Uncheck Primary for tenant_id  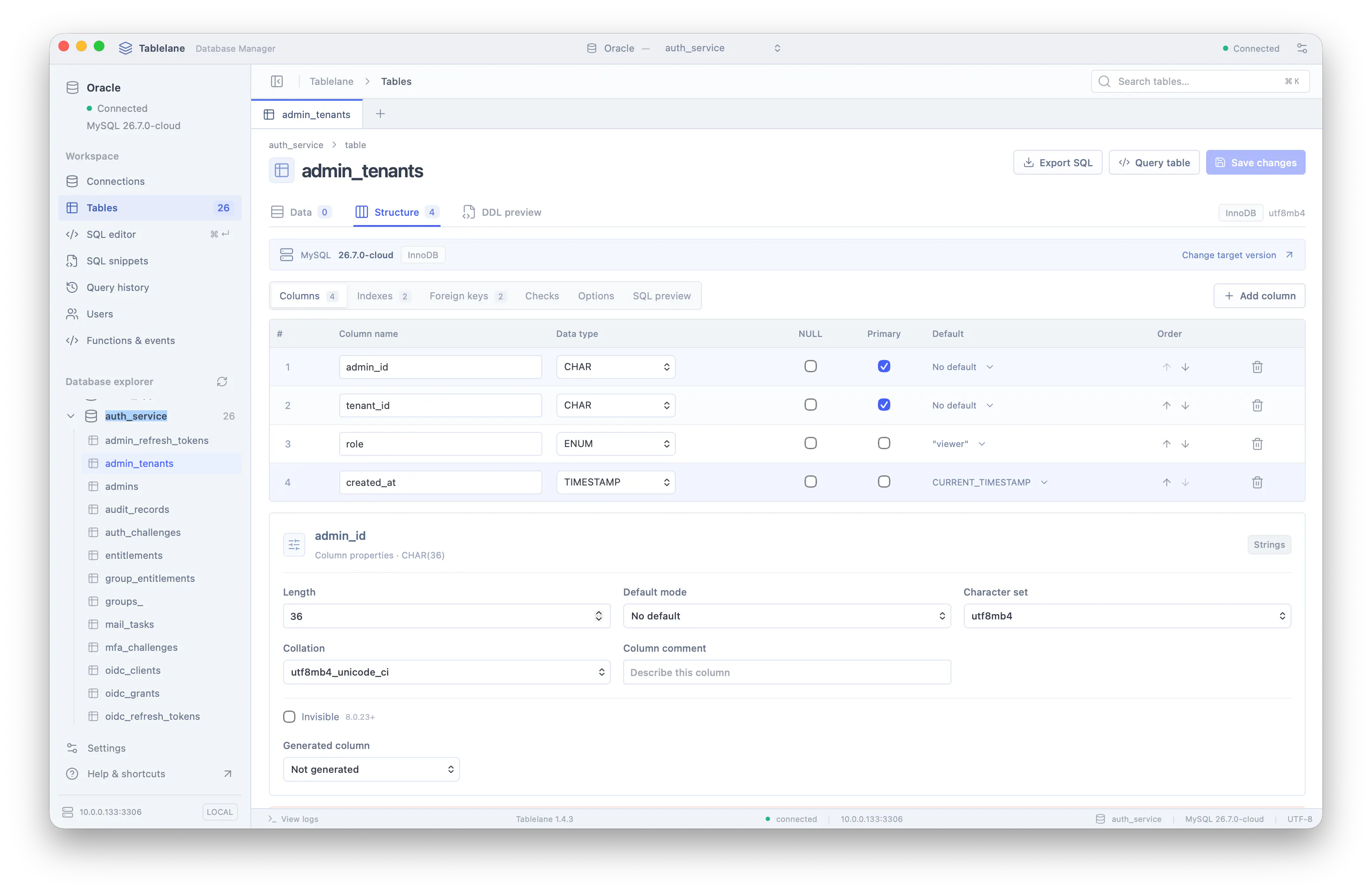click(x=884, y=405)
